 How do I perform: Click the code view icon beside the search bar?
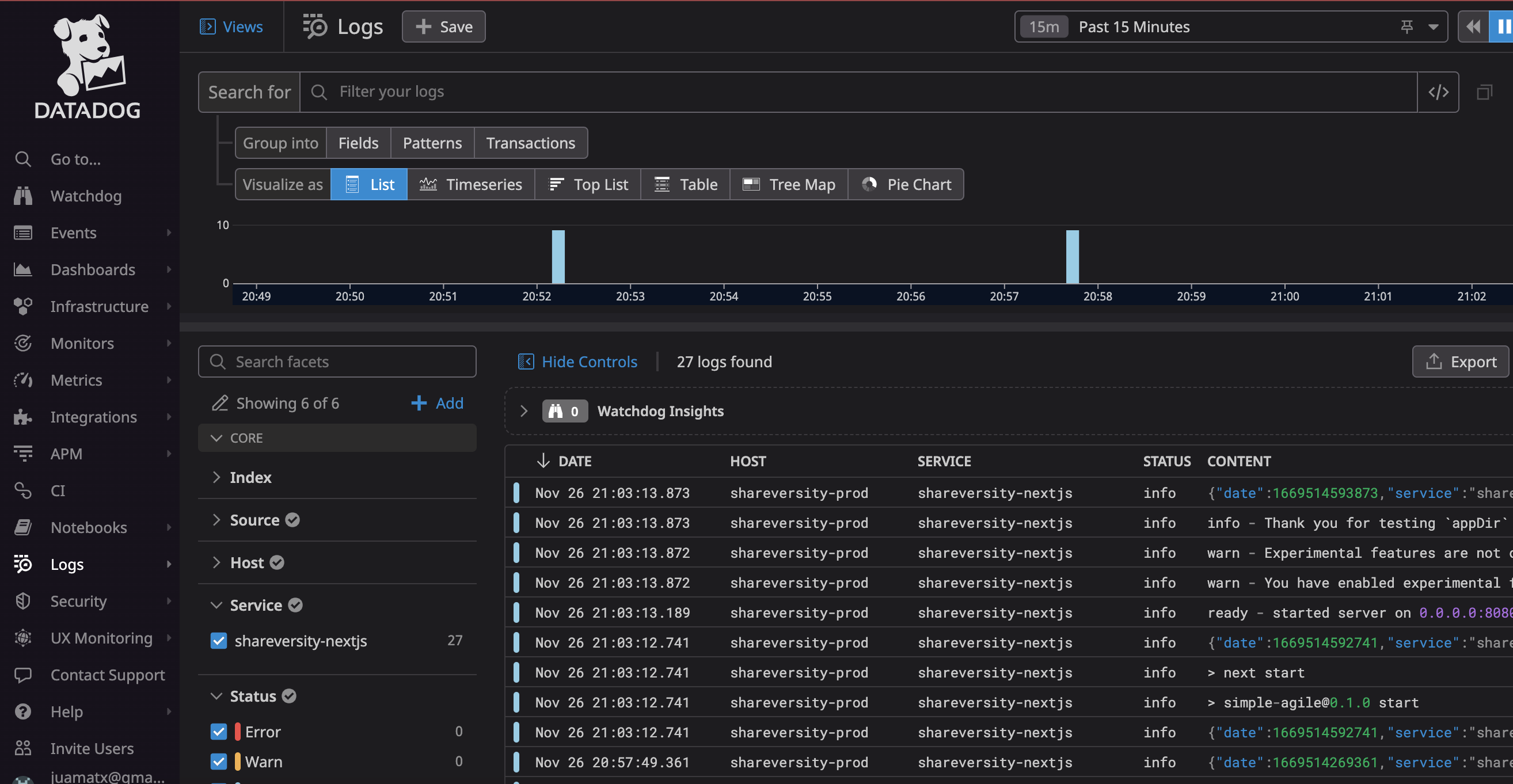[x=1439, y=92]
